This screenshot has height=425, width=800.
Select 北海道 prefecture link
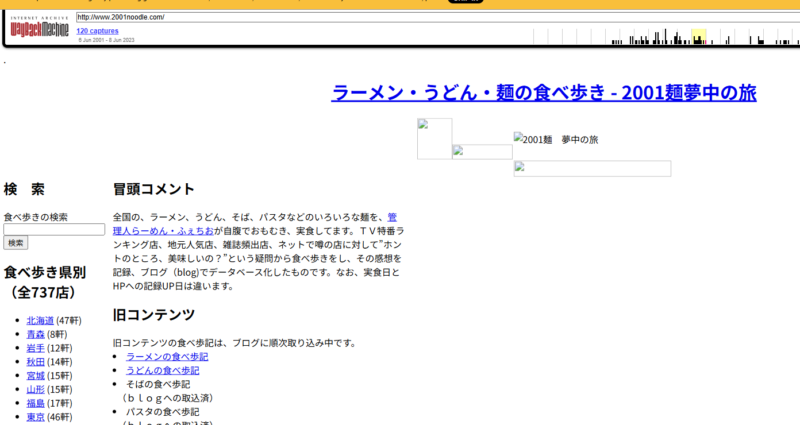[x=40, y=320]
